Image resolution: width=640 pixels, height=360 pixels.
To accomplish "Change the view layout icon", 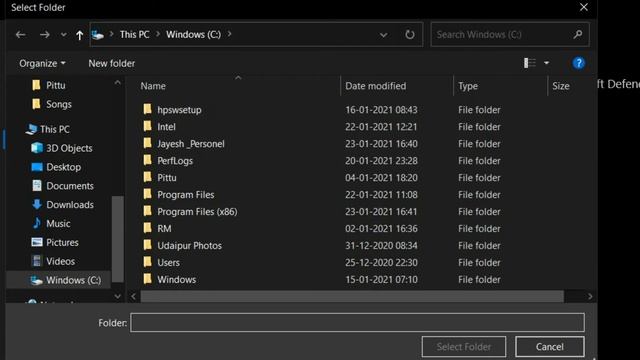I will pos(529,63).
